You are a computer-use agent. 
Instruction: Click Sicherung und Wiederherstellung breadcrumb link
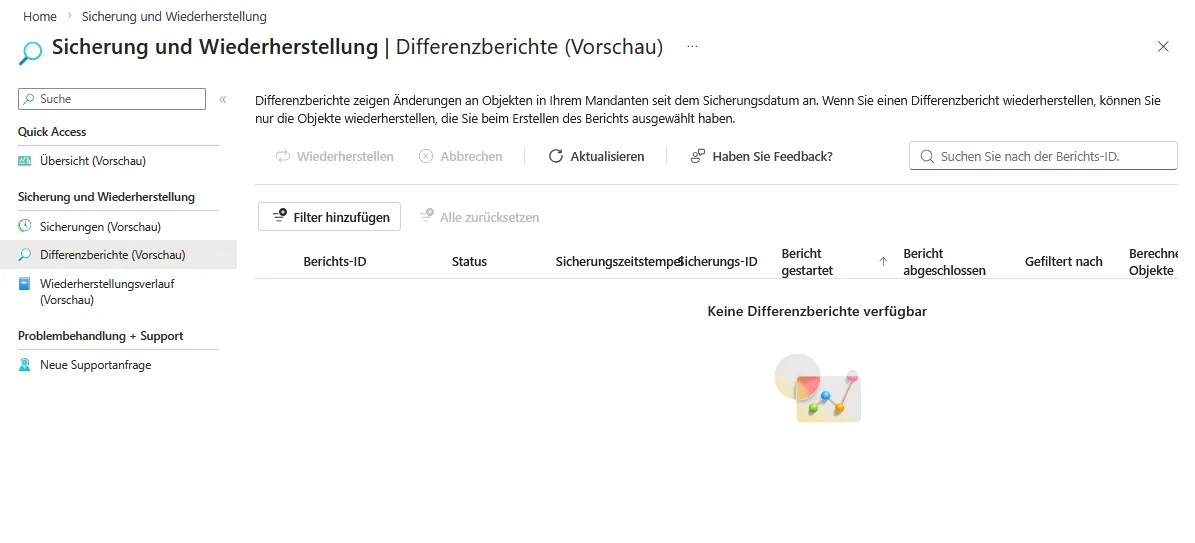coord(174,17)
